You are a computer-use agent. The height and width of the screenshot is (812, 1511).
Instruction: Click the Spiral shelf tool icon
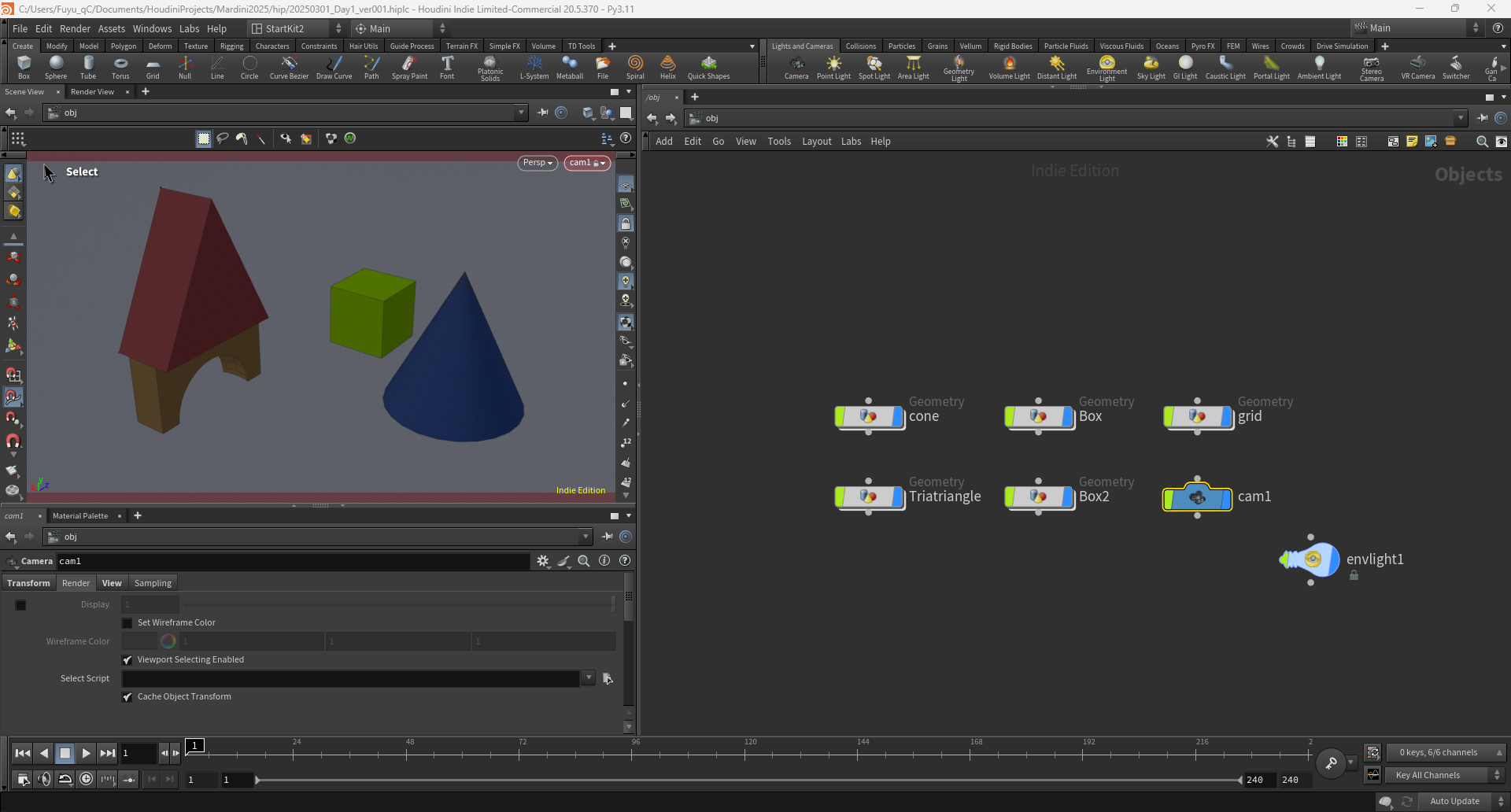coord(635,63)
